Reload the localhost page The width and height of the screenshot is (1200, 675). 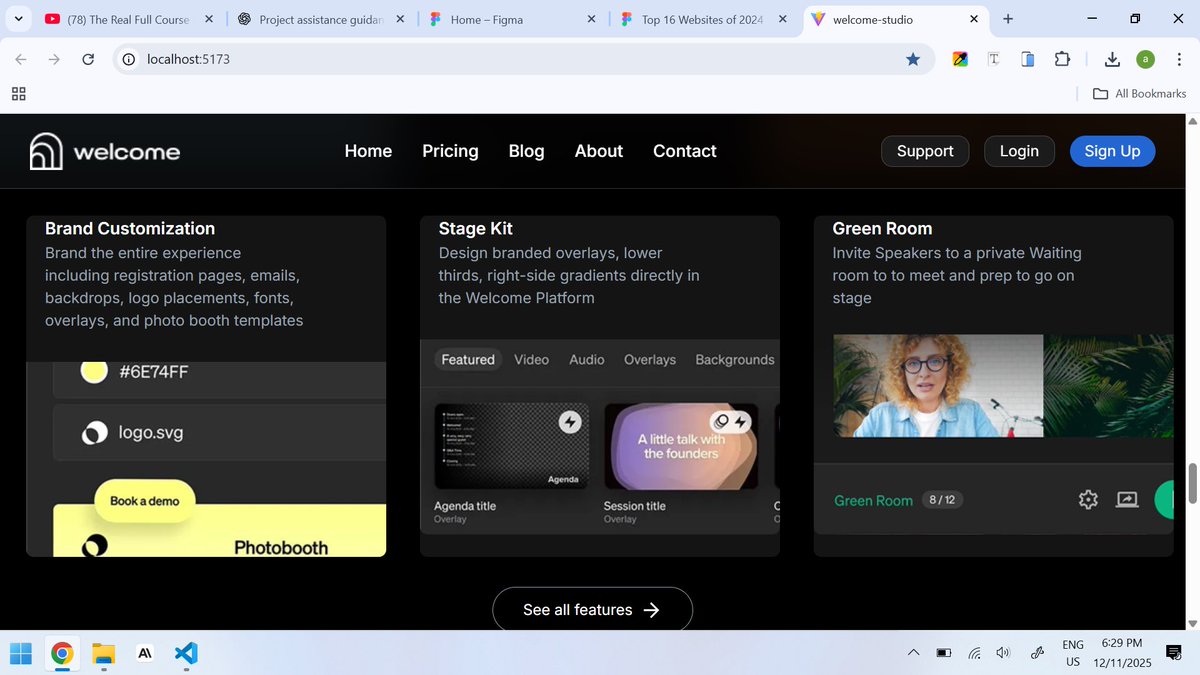pos(88,59)
